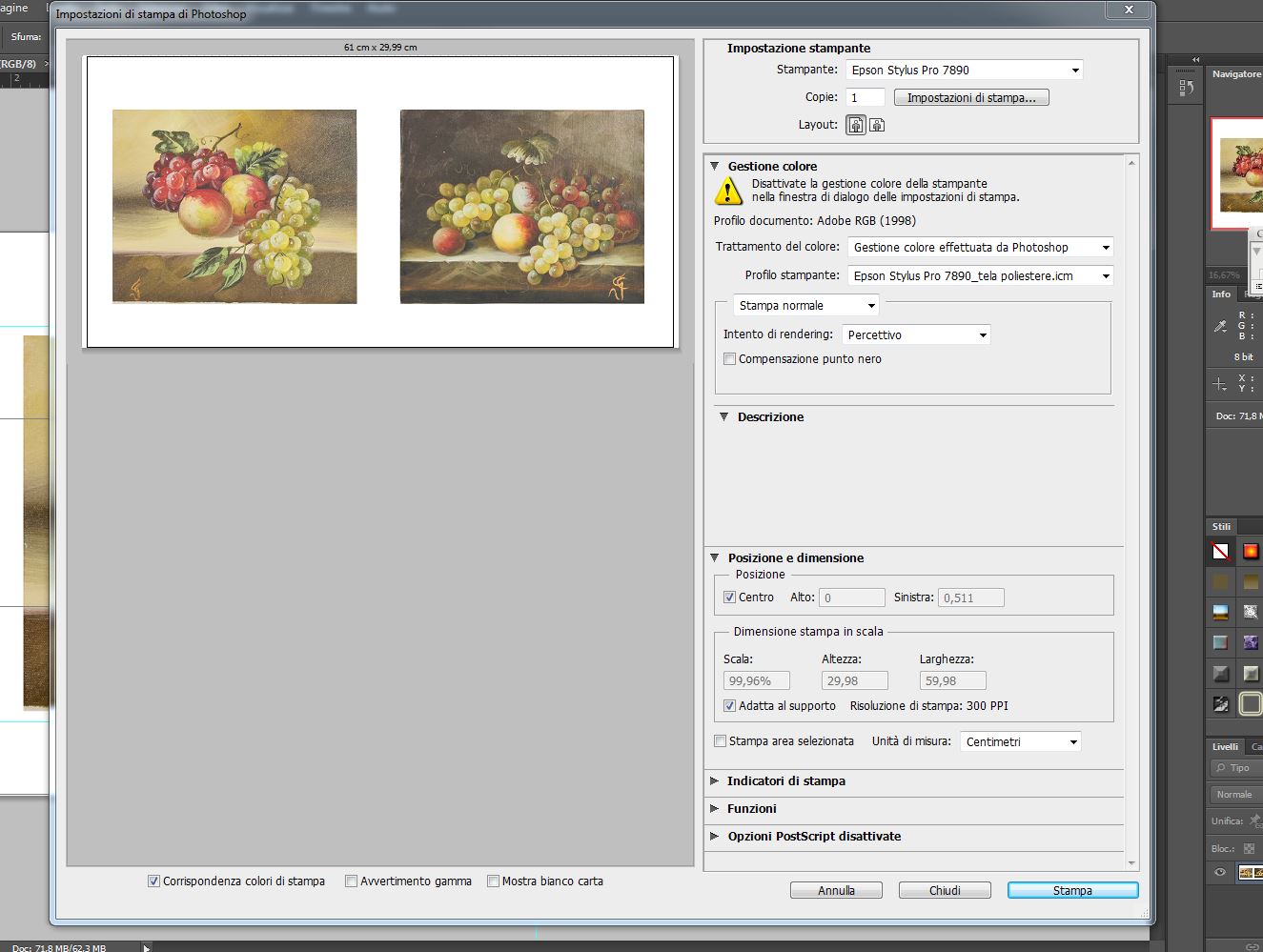The width and height of the screenshot is (1263, 952).
Task: Open the Tipo filter dropdown in Livelli
Action: [1236, 768]
